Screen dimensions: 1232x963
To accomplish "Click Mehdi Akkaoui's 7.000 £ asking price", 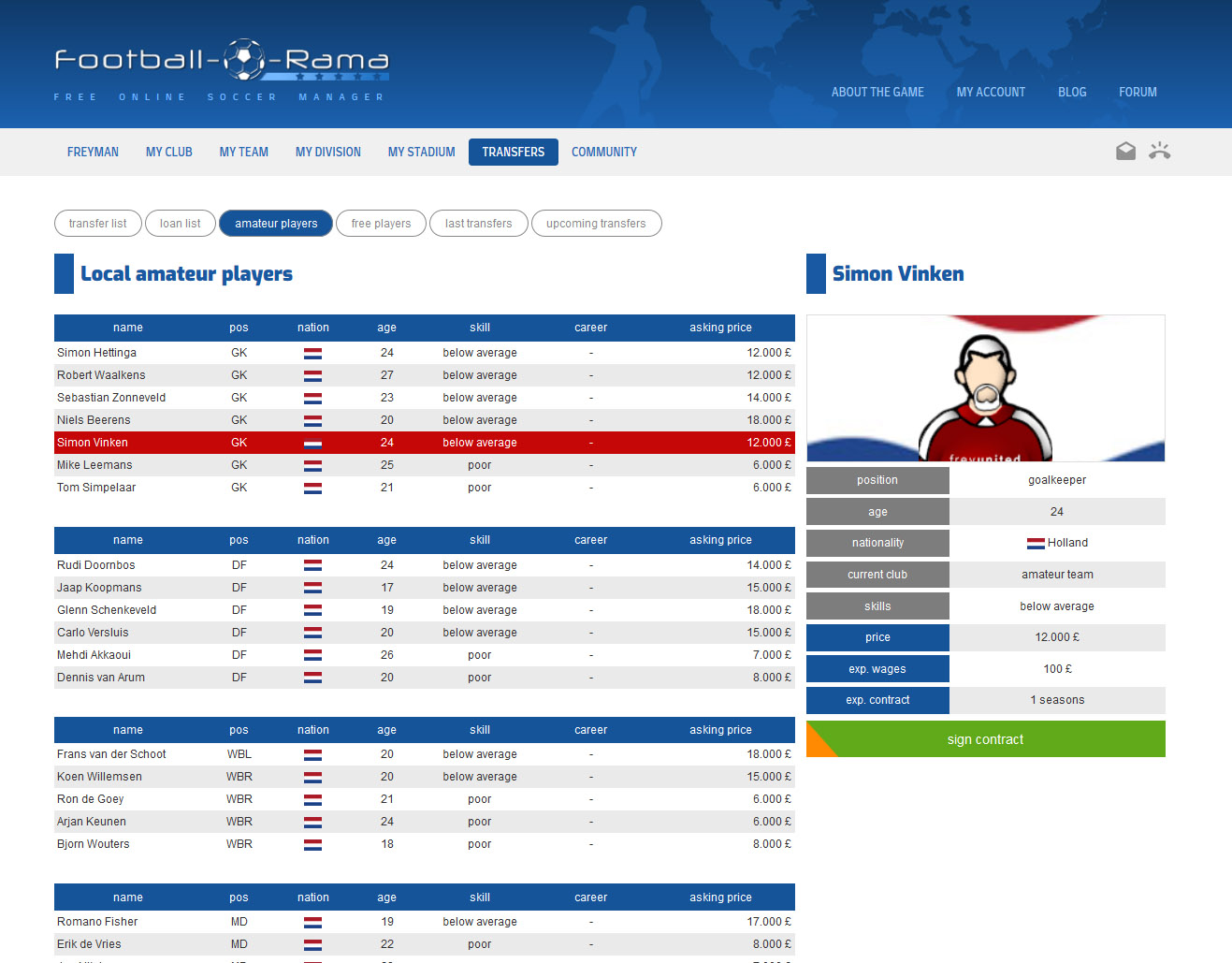I will (x=772, y=655).
